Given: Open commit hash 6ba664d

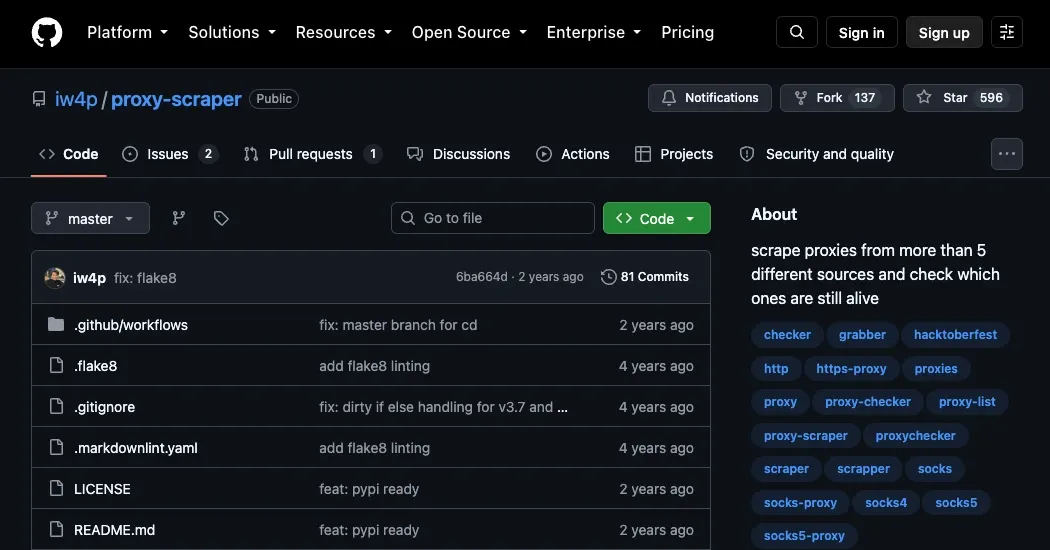Looking at the screenshot, I should [x=481, y=277].
